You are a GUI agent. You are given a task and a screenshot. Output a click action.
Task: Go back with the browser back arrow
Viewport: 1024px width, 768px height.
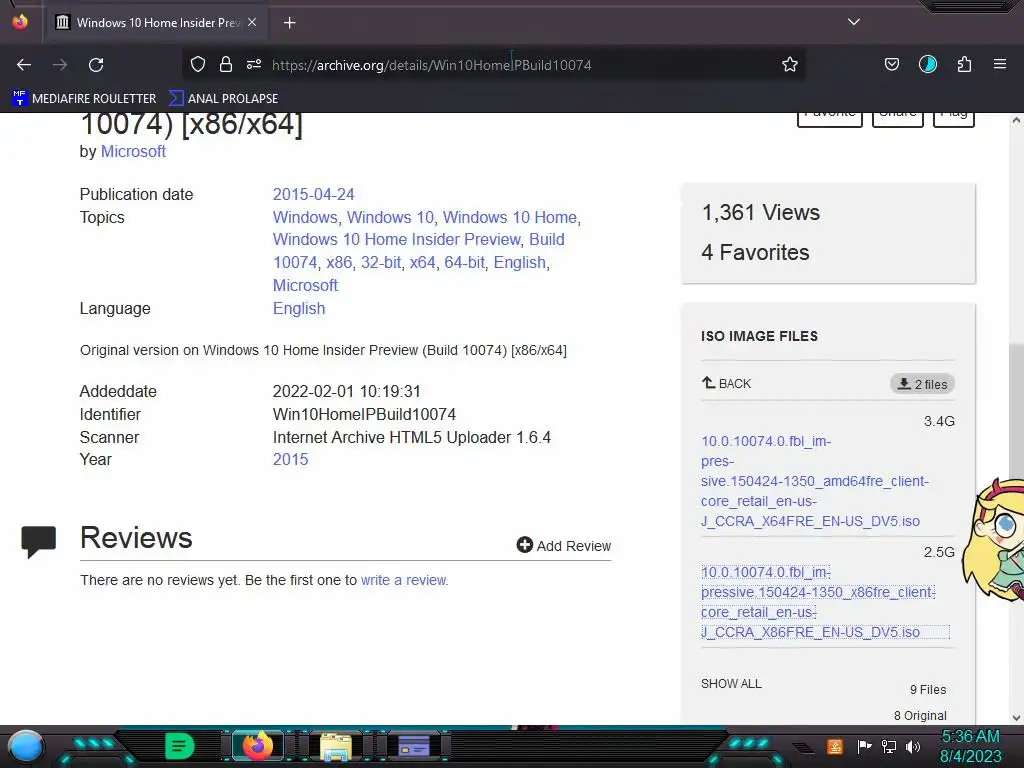24,65
